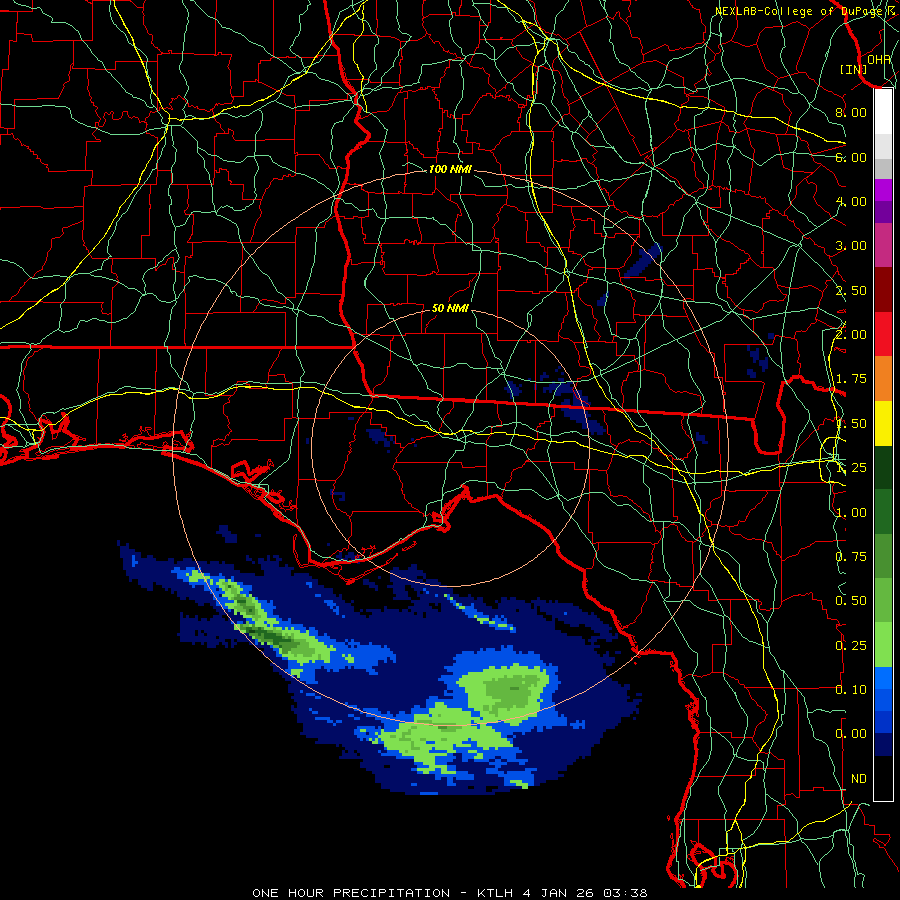Click the 0.00 legend value
Viewport: 900px width, 900px height.
pos(851,734)
